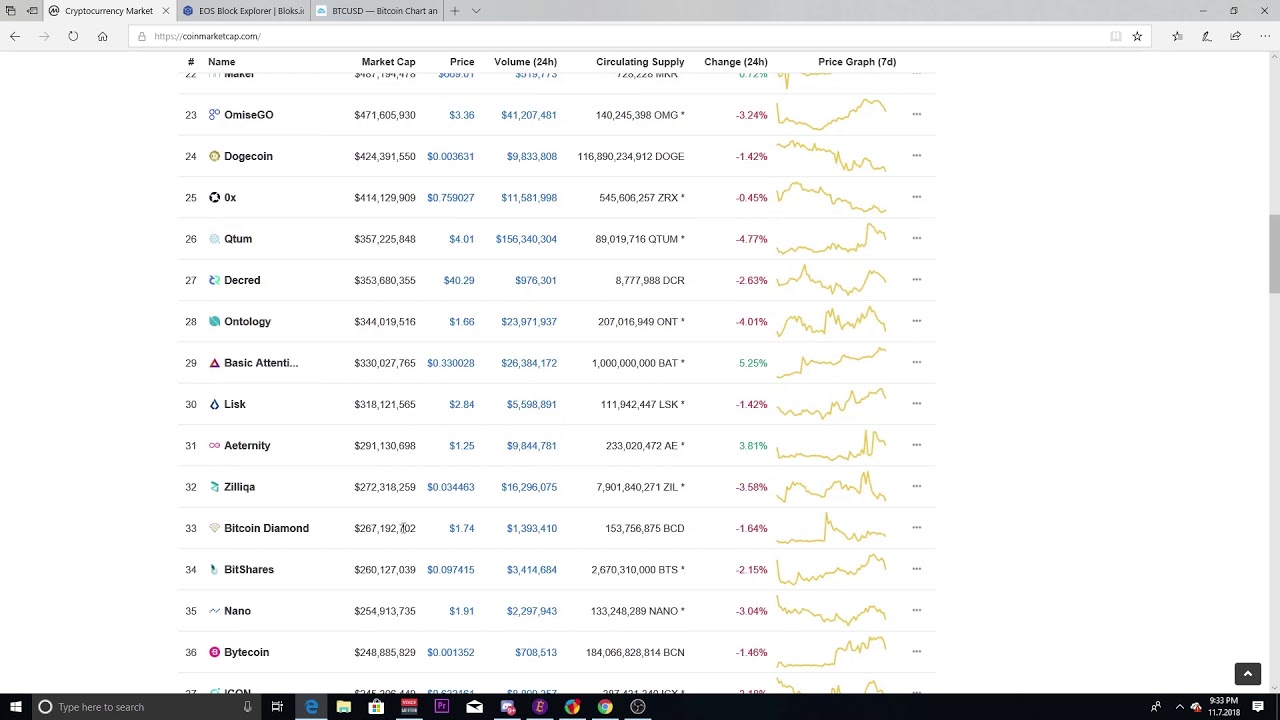1280x720 pixels.
Task: Open the Share page icon in toolbar
Action: pos(1236,36)
